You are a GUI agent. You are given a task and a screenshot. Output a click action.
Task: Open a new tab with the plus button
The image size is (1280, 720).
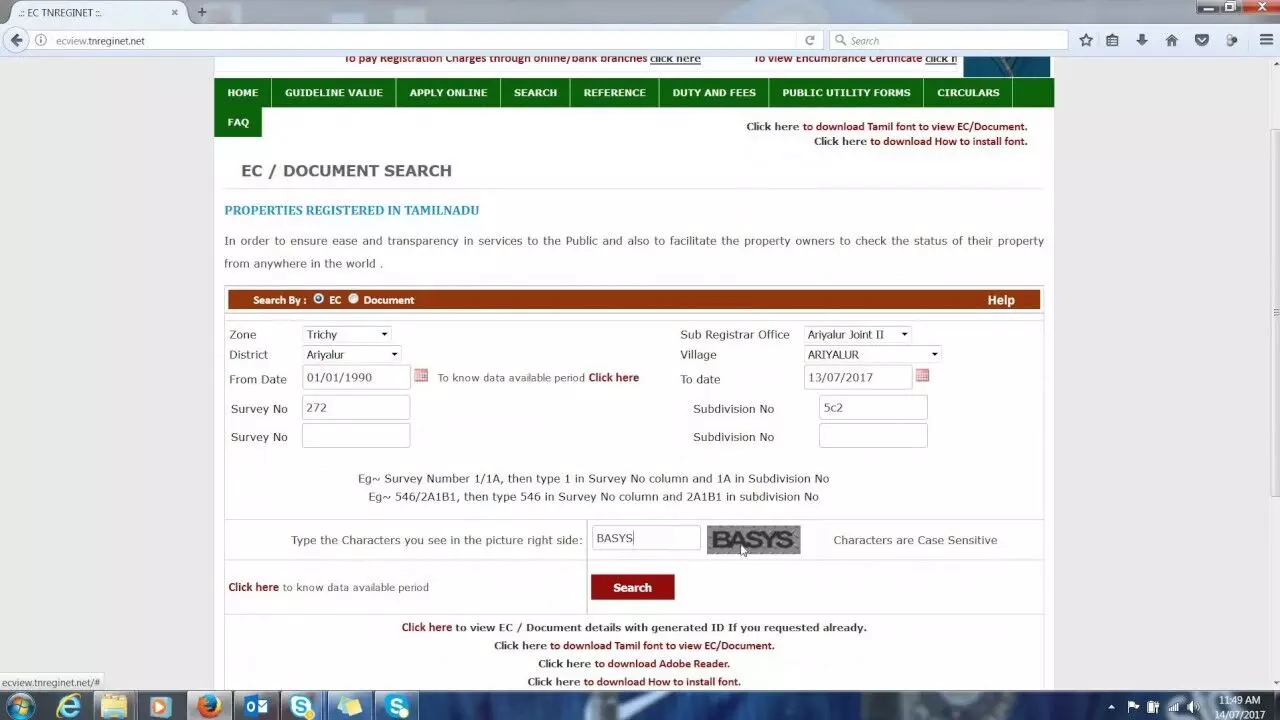click(x=202, y=12)
